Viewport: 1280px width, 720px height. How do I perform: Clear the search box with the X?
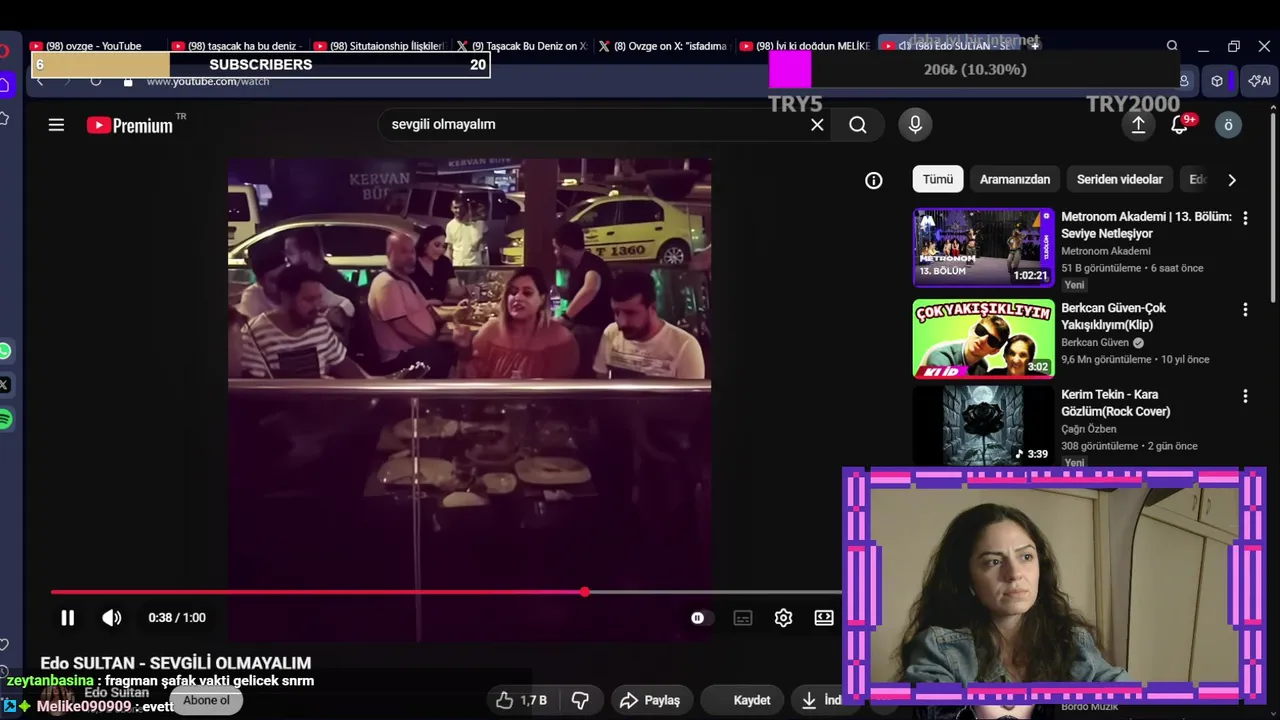817,125
